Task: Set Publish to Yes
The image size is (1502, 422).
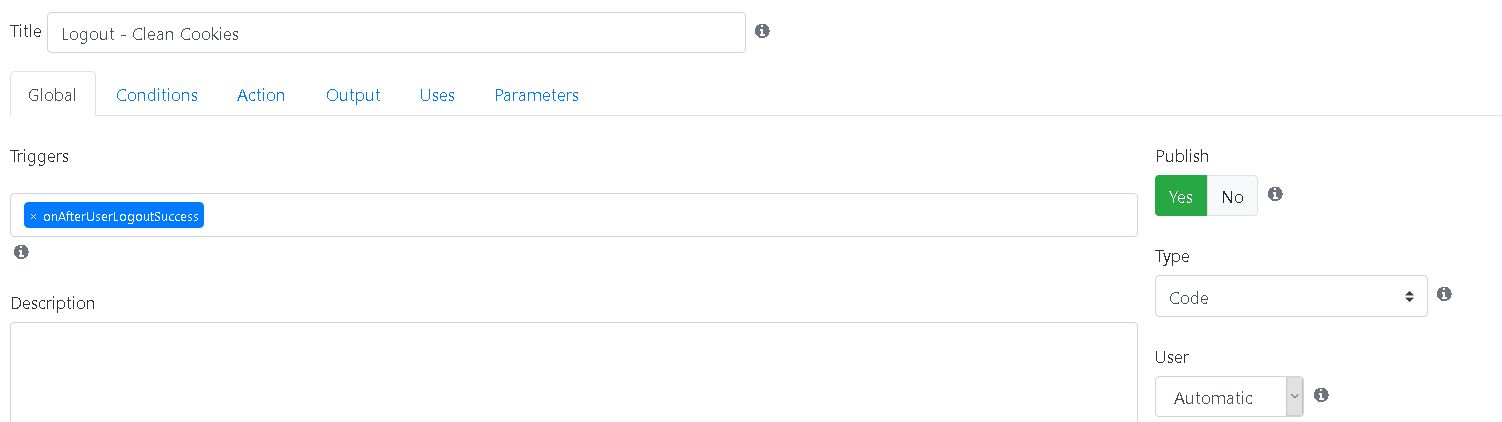Action: pos(1181,196)
